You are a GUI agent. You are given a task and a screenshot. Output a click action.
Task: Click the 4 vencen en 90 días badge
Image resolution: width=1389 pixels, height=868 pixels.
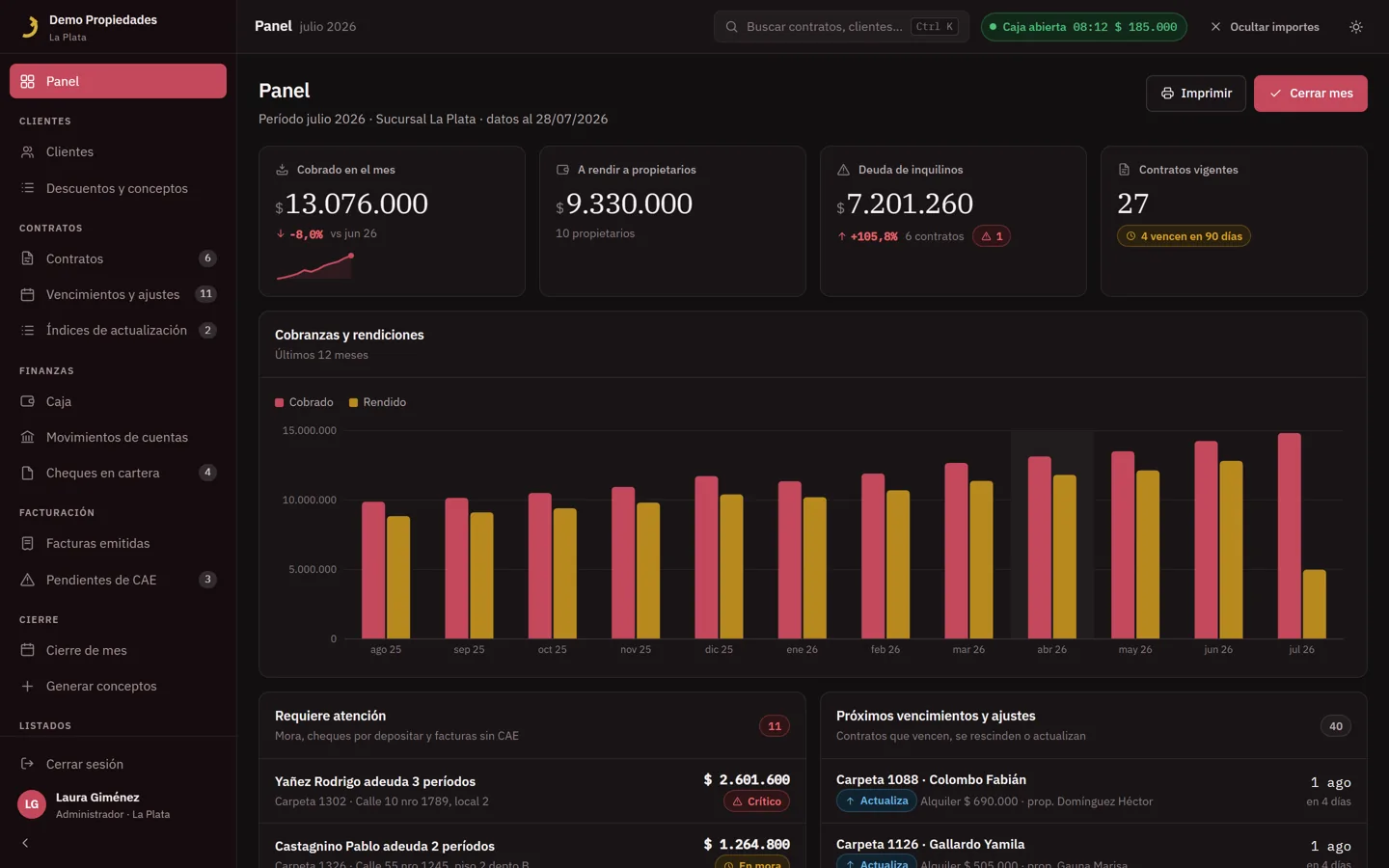pos(1184,236)
